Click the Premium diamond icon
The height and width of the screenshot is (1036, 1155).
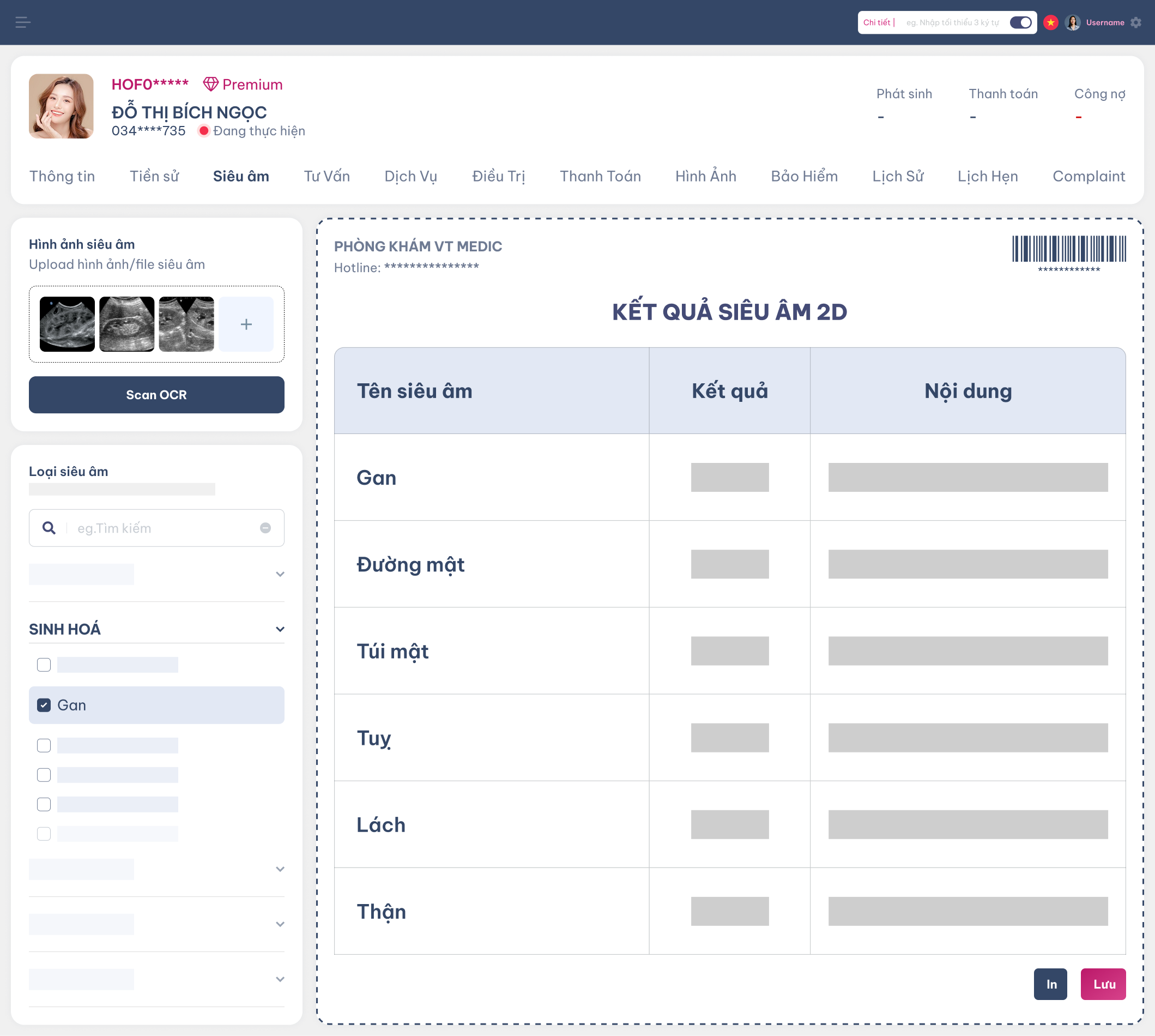pyautogui.click(x=210, y=85)
